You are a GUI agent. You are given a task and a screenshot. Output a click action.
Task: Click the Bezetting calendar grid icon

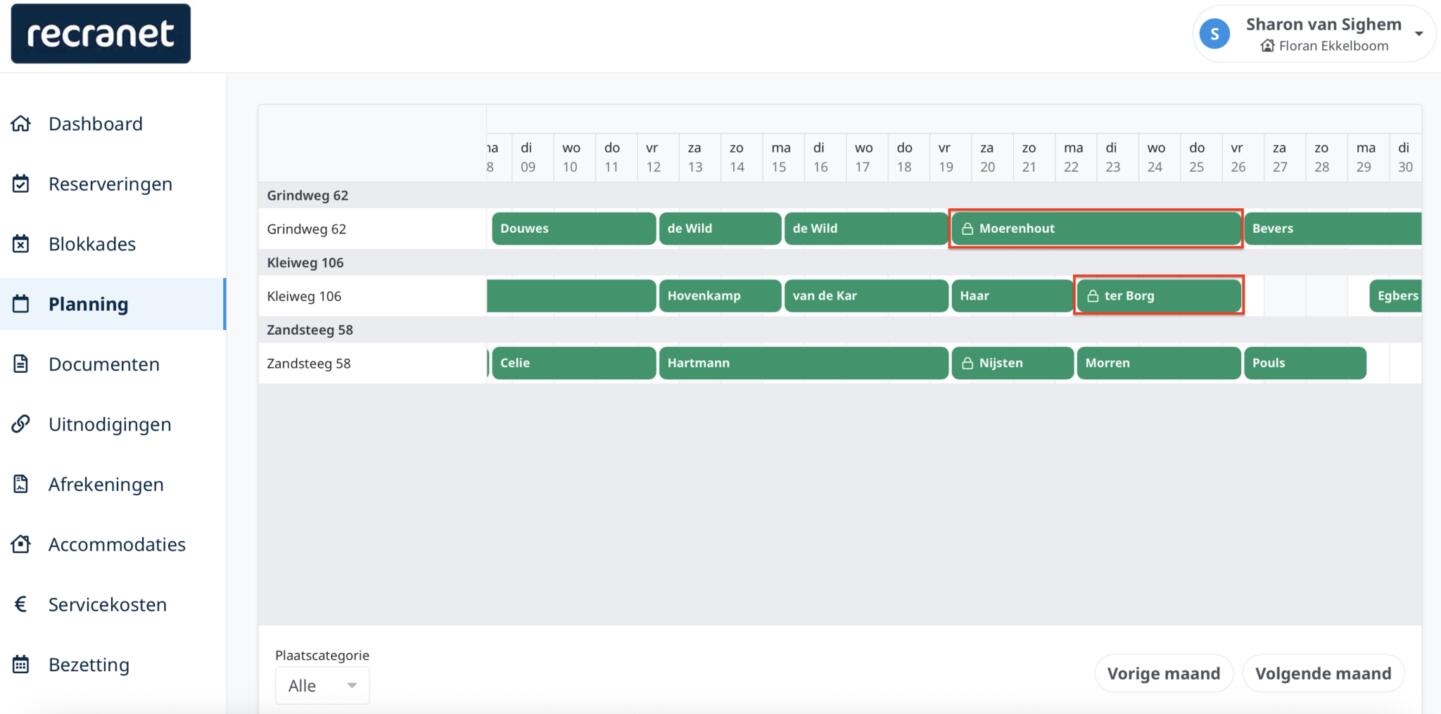(20, 664)
